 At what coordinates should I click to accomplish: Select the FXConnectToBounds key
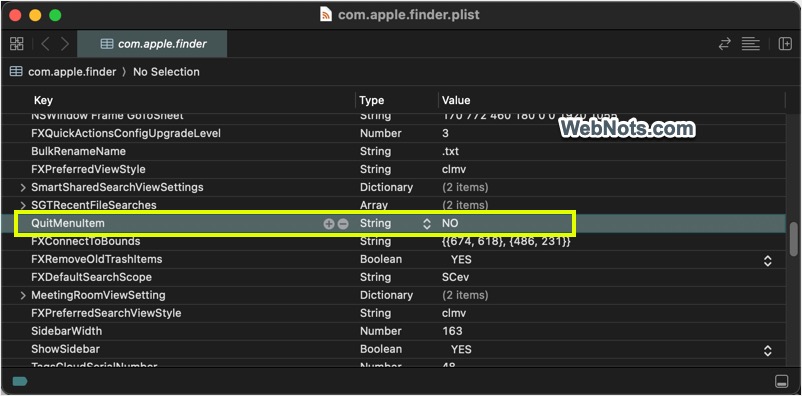point(85,241)
